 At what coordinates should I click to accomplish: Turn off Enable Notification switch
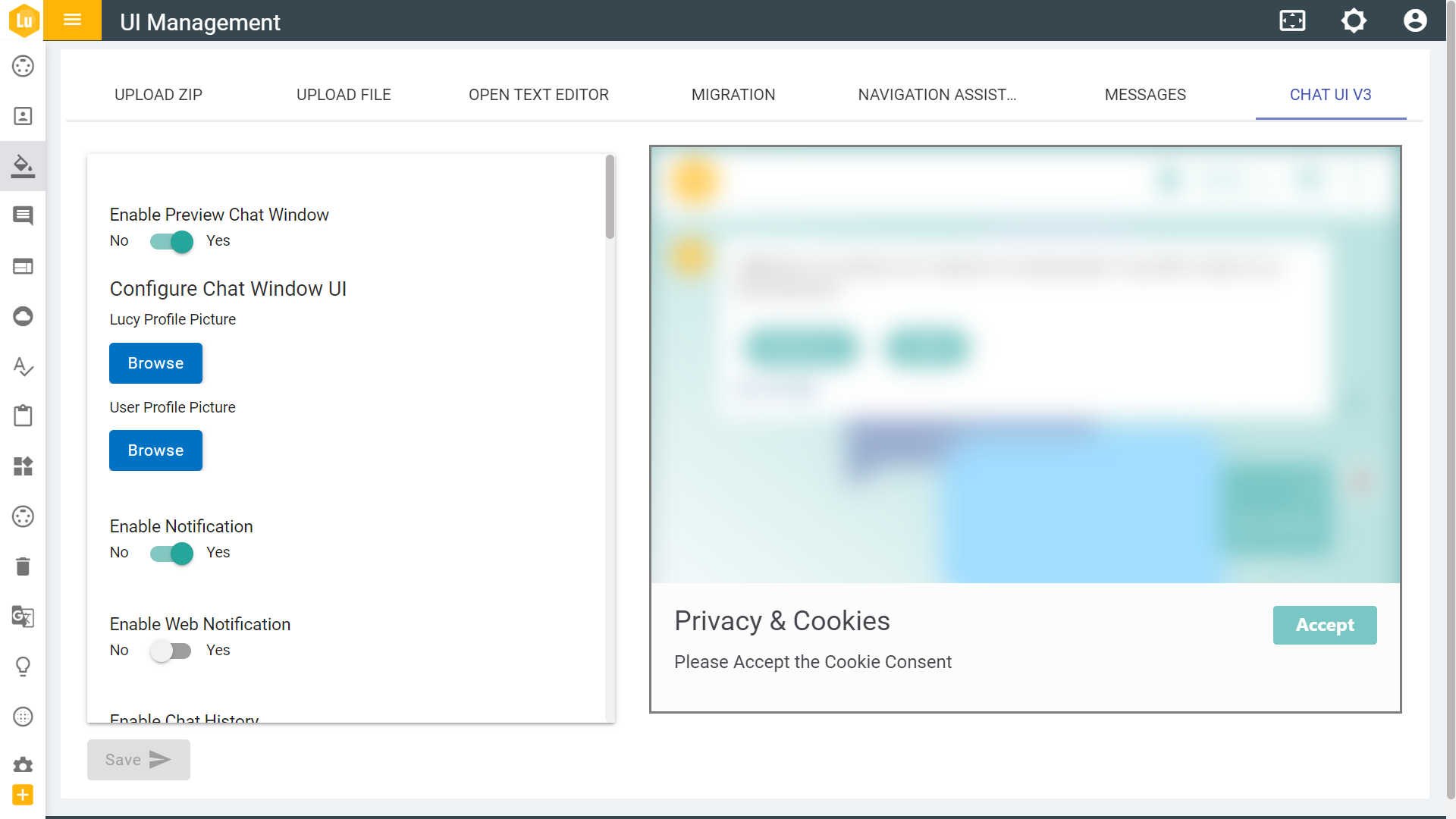pos(171,554)
